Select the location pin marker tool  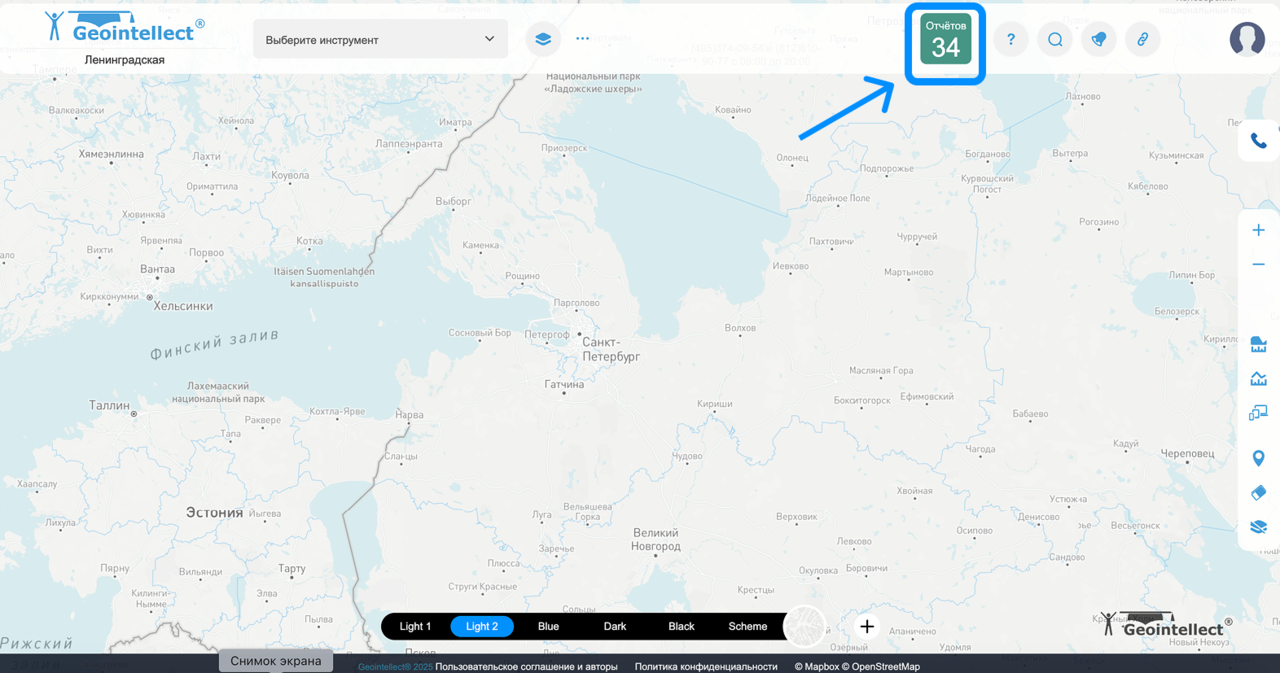click(1258, 459)
